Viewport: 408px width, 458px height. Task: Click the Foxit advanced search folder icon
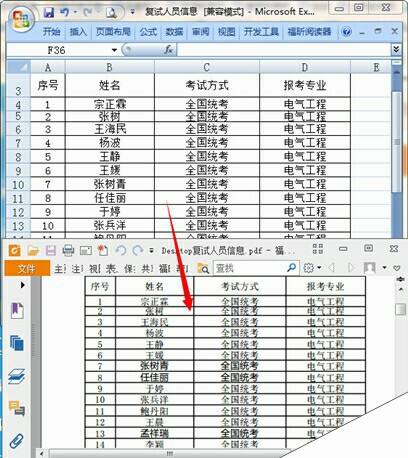[x=203, y=268]
